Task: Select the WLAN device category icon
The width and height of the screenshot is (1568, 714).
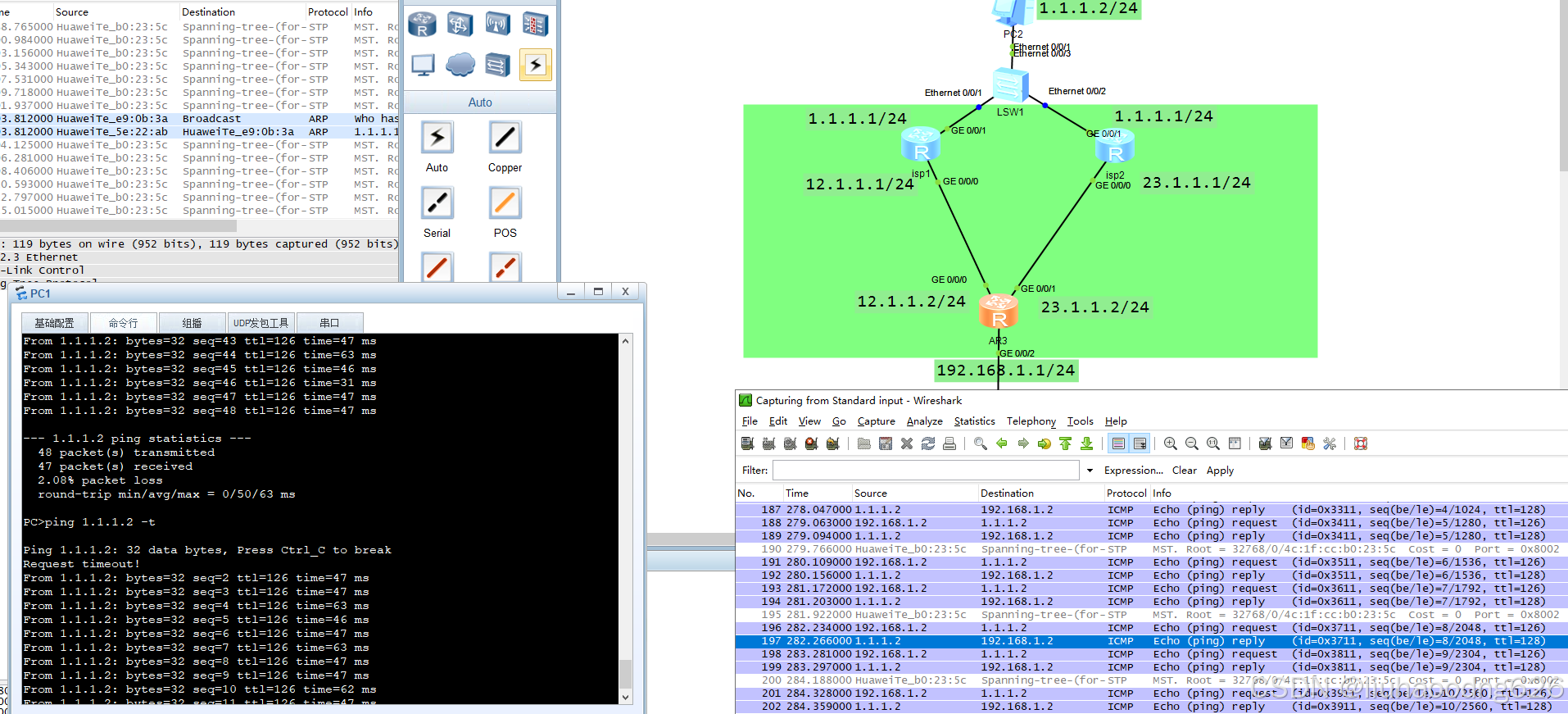Action: coord(497,25)
